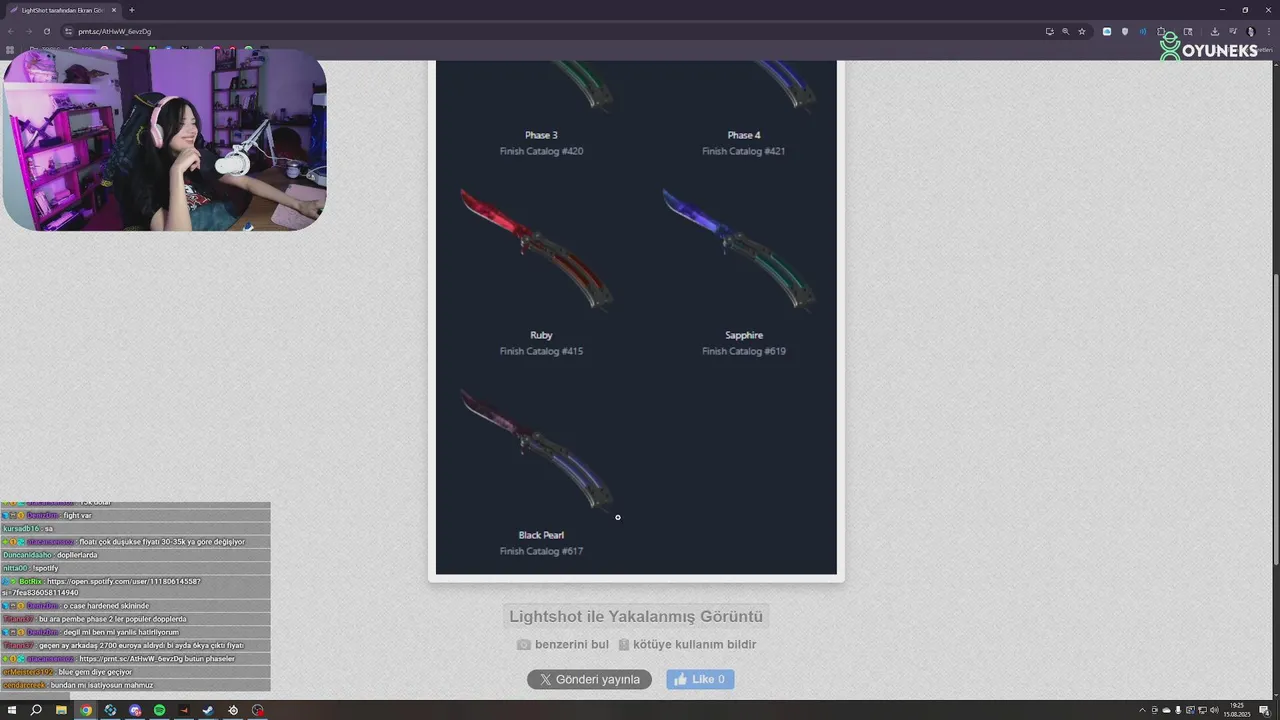This screenshot has width=1280, height=720.
Task: Go forward in browser history
Action: [28, 31]
